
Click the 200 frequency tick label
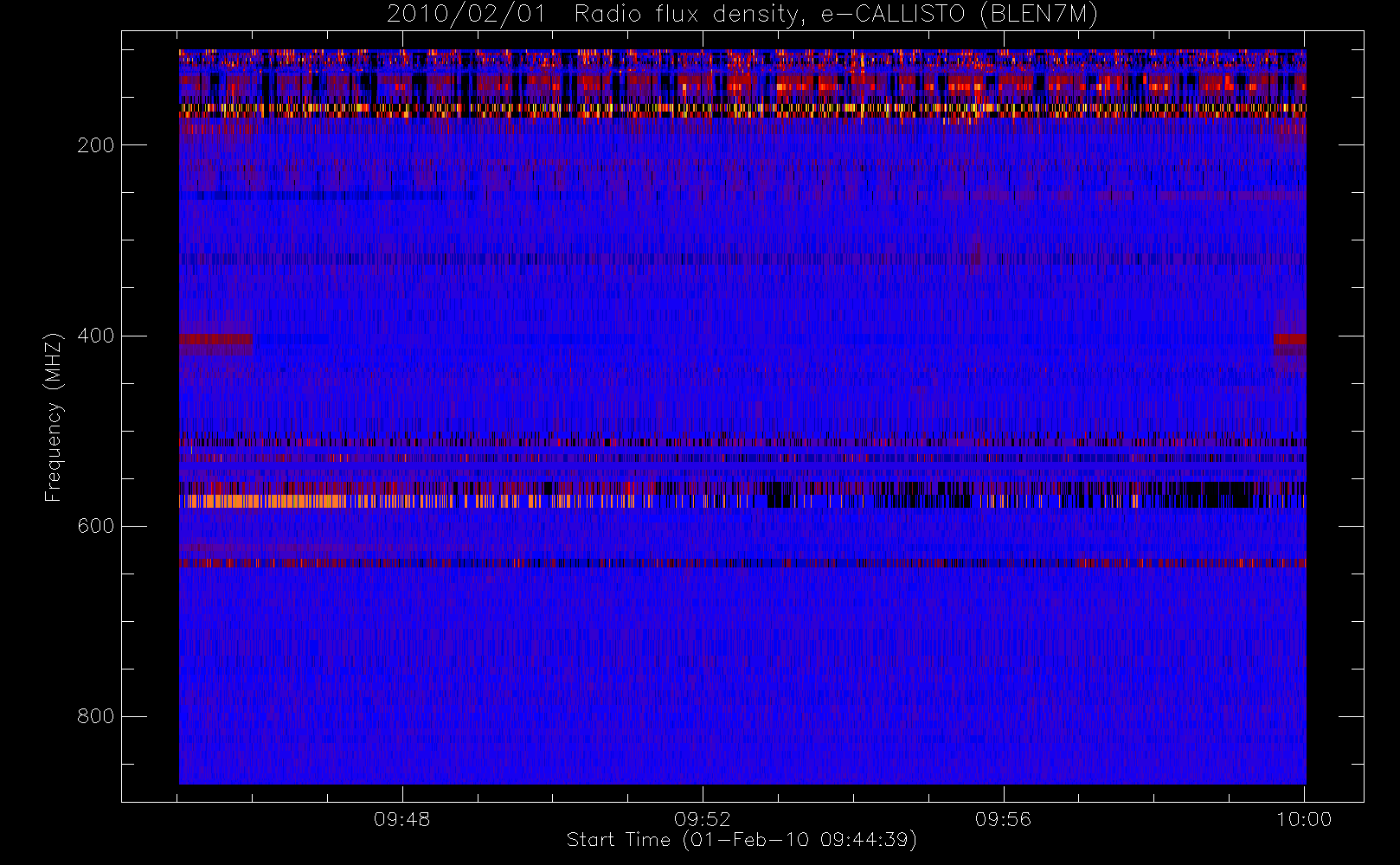(x=95, y=145)
